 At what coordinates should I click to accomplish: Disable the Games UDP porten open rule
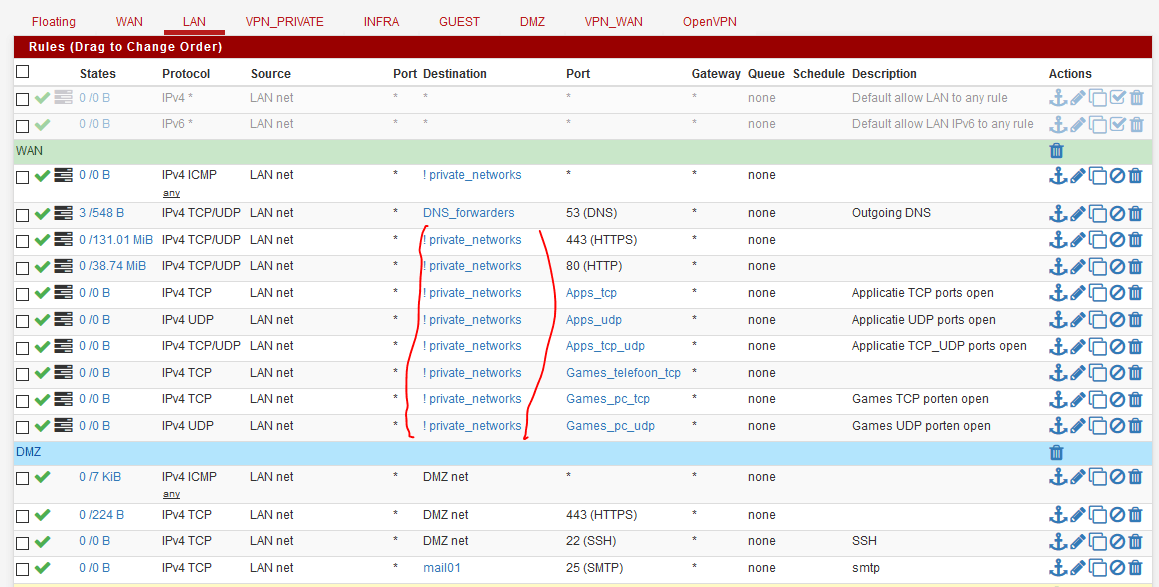pyautogui.click(x=1117, y=427)
